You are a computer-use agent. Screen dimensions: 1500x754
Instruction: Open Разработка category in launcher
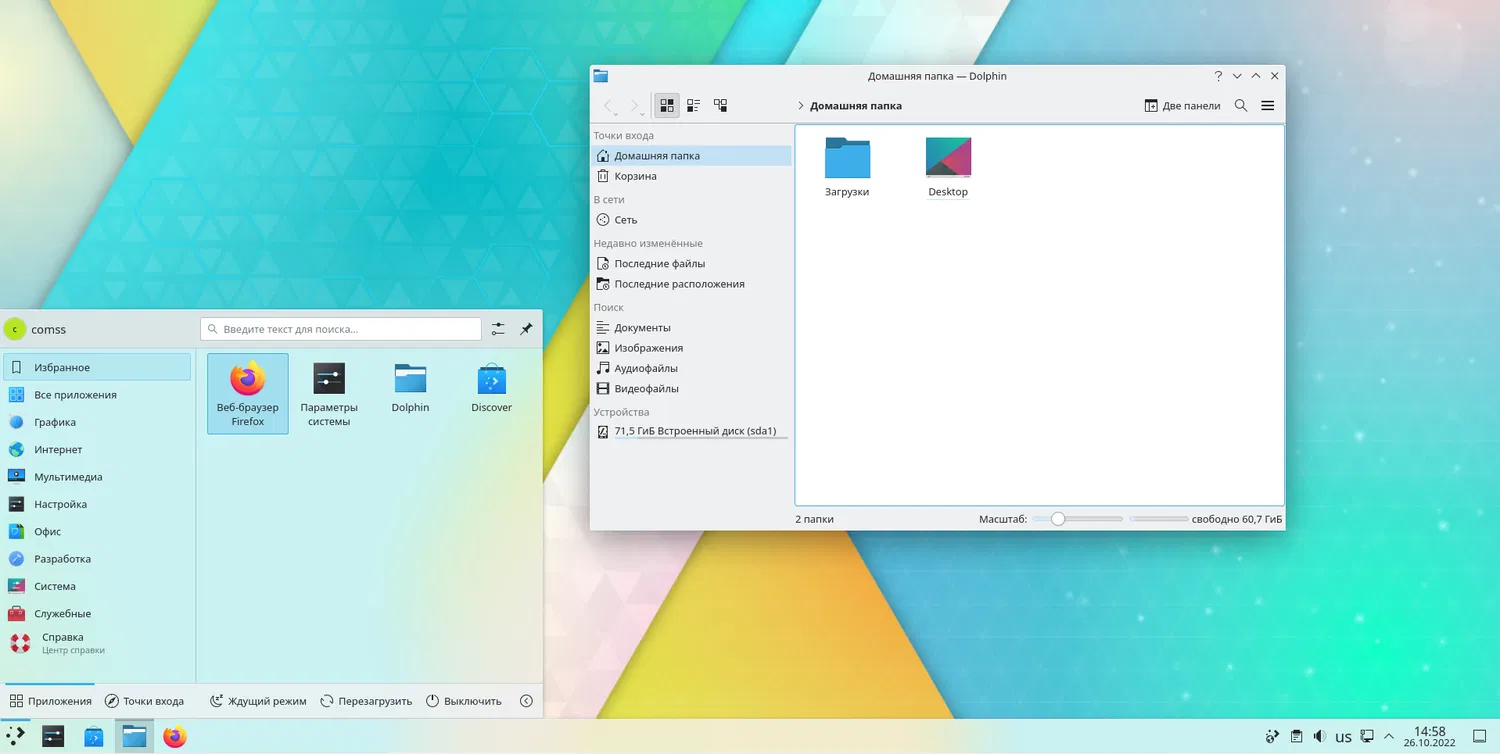(97, 559)
